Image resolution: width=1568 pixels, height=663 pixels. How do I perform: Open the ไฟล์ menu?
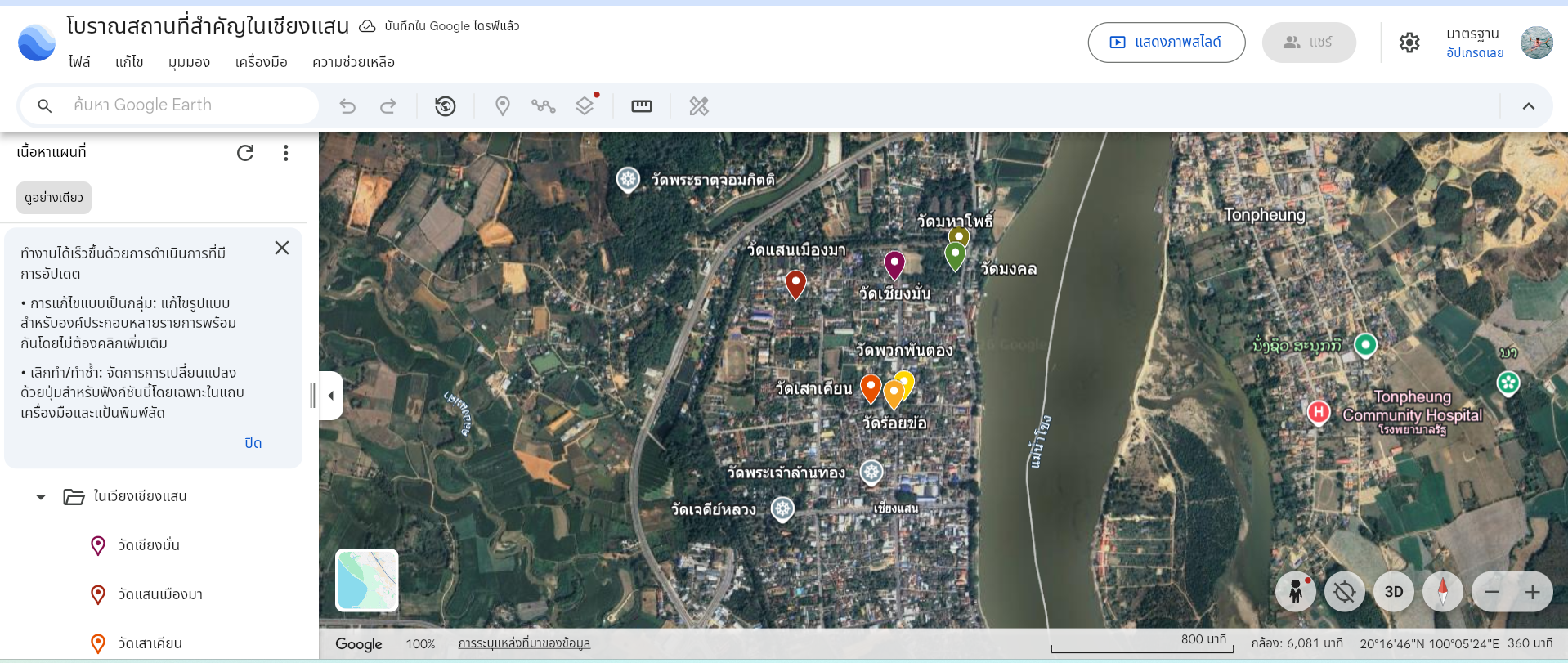[79, 62]
